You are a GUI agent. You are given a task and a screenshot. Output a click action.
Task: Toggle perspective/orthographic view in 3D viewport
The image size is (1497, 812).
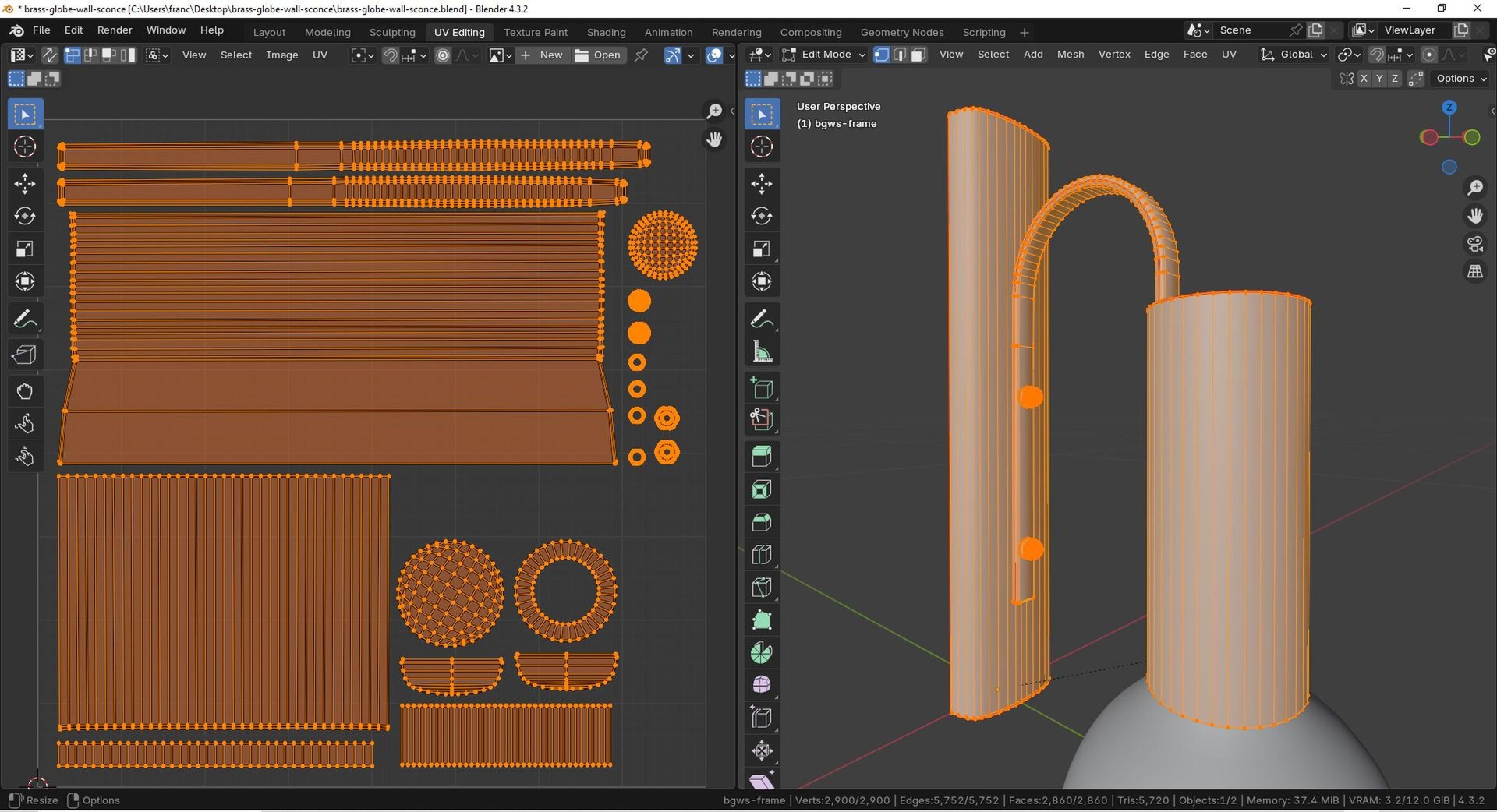[1475, 272]
